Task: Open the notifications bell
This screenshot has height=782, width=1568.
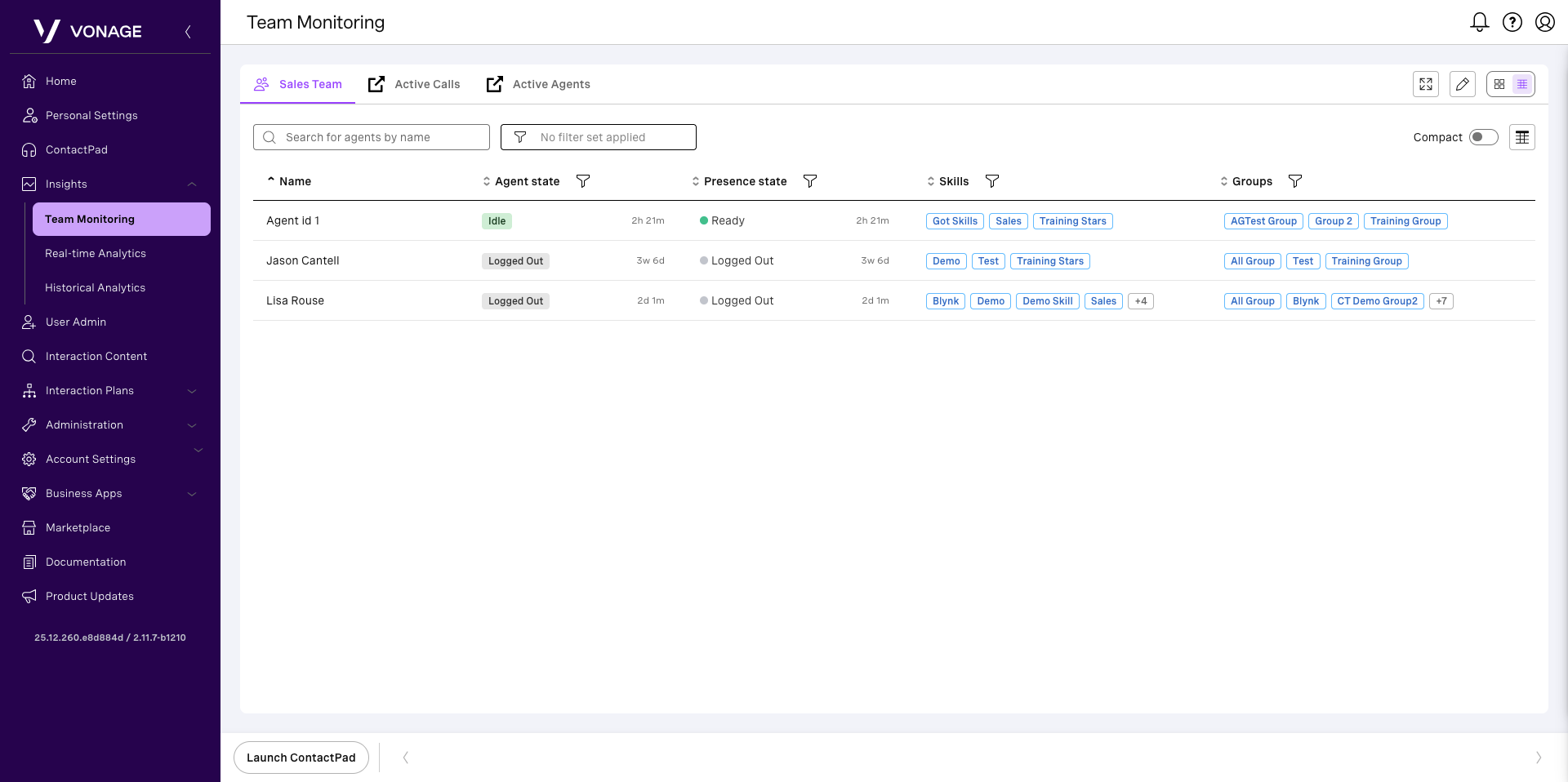Action: [x=1479, y=22]
